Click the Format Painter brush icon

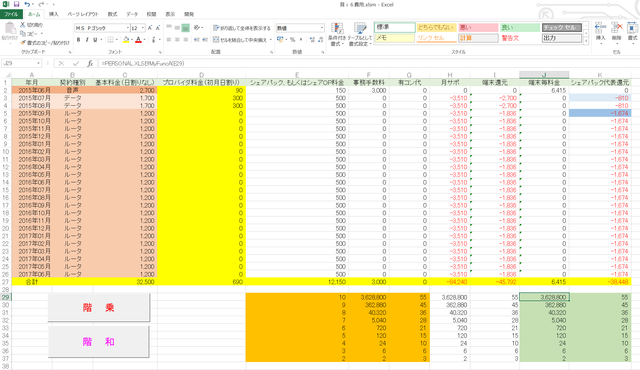click(23, 42)
